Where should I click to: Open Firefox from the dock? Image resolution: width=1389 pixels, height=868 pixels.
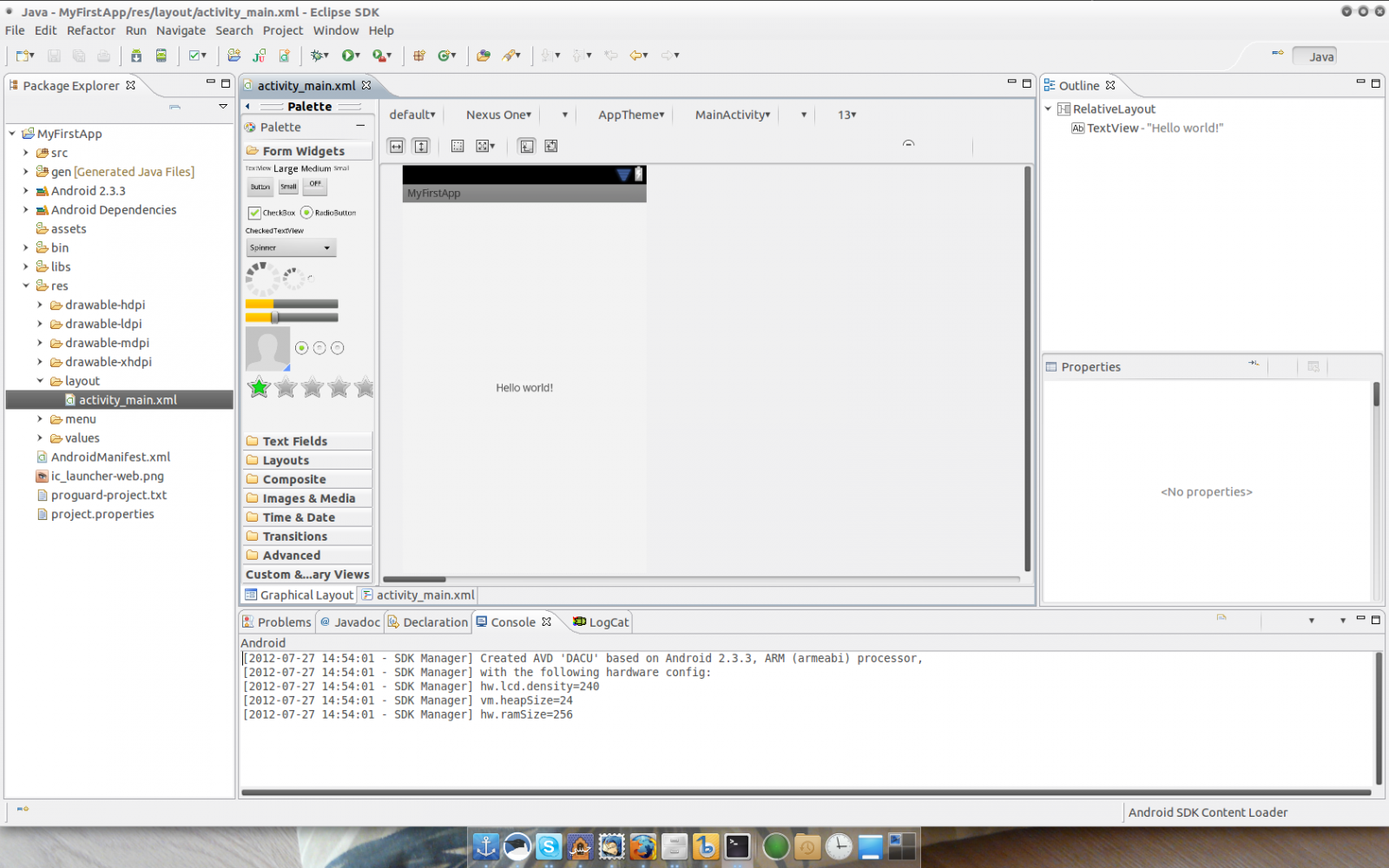(642, 846)
